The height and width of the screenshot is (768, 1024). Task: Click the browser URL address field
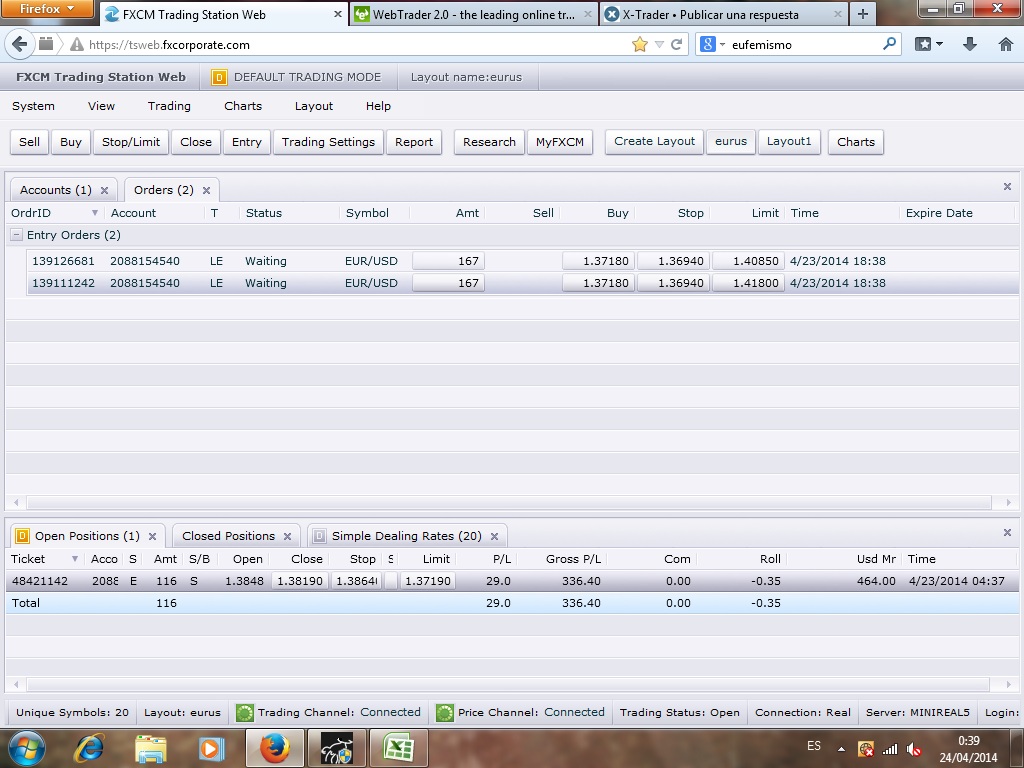(x=358, y=44)
